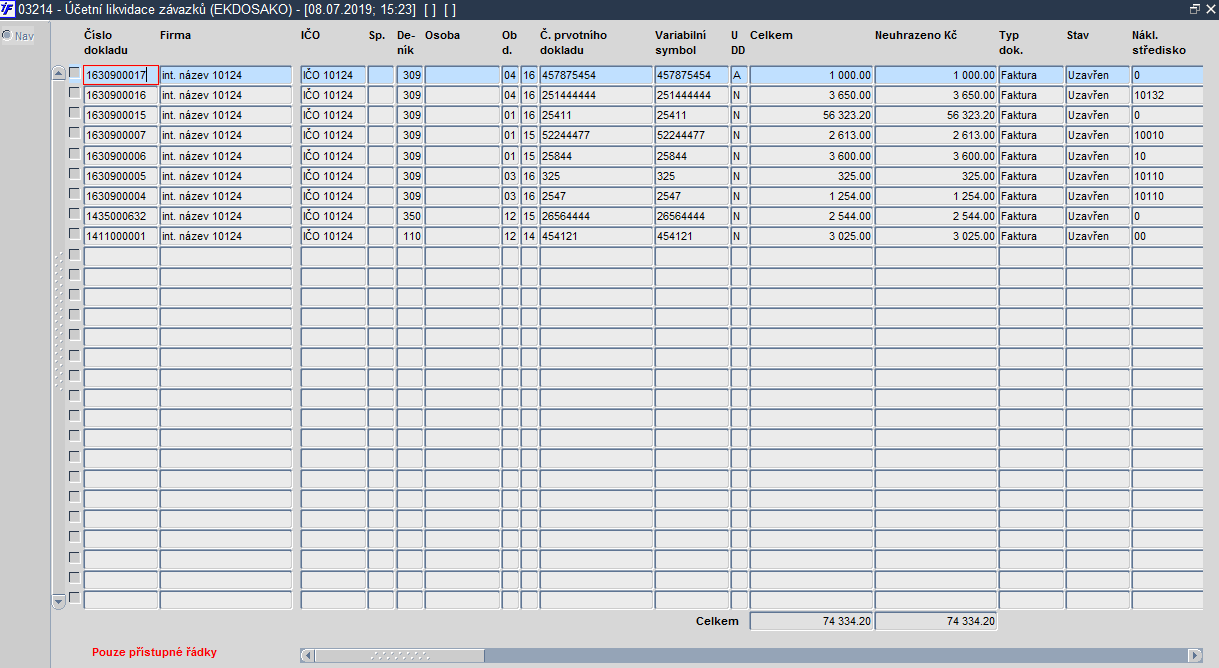The image size is (1219, 668).
Task: Click the Neuhrazeno total field 74 334.20
Action: pos(936,621)
